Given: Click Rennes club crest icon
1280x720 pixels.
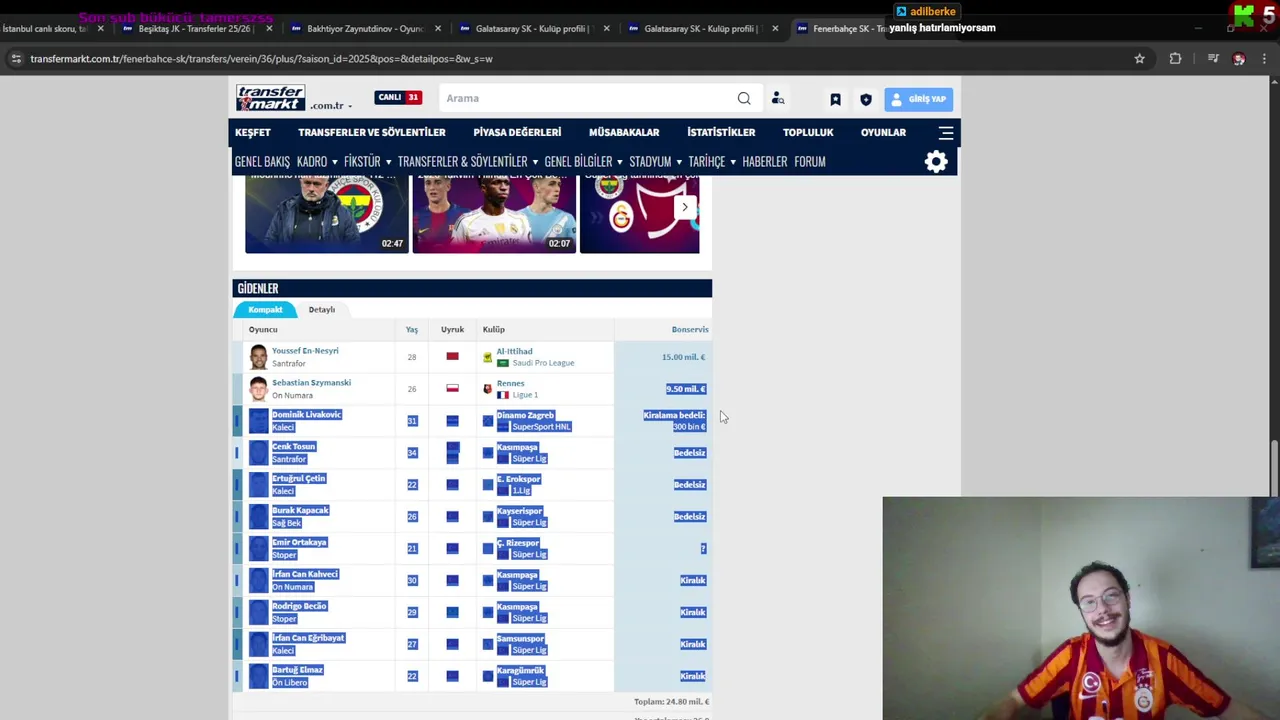Looking at the screenshot, I should [x=487, y=389].
